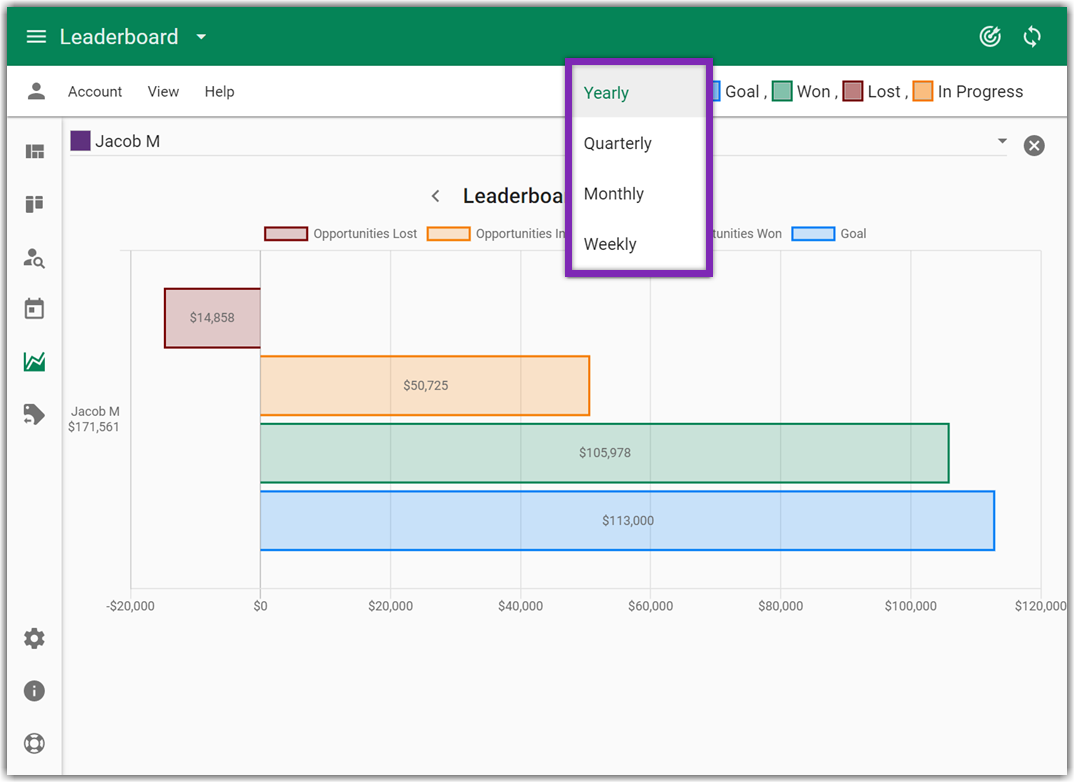Open the hamburger navigation menu
Image resolution: width=1075 pixels, height=783 pixels.
click(36, 36)
